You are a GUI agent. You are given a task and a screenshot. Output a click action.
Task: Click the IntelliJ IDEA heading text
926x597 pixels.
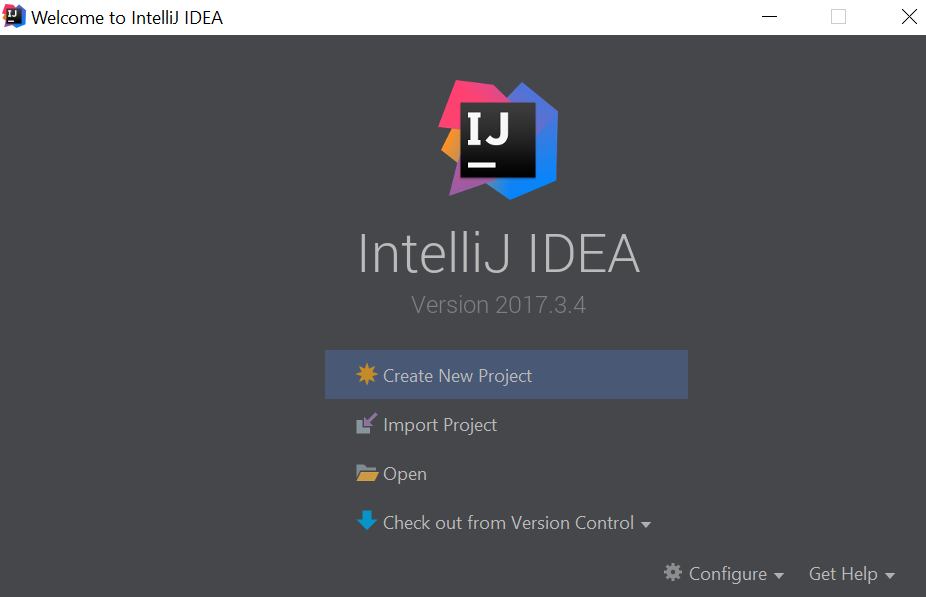click(x=499, y=254)
